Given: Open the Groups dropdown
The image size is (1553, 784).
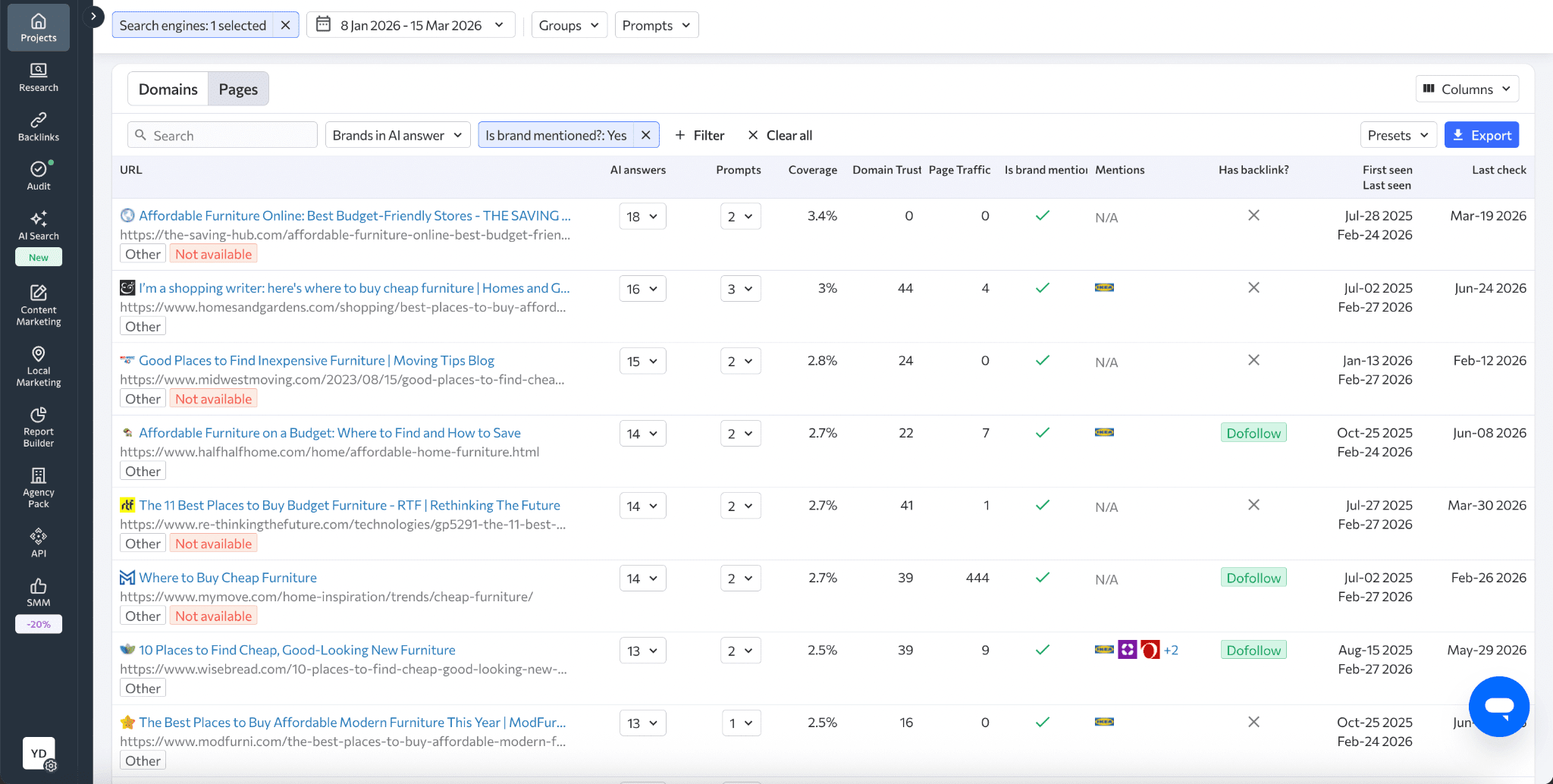Looking at the screenshot, I should (x=569, y=25).
